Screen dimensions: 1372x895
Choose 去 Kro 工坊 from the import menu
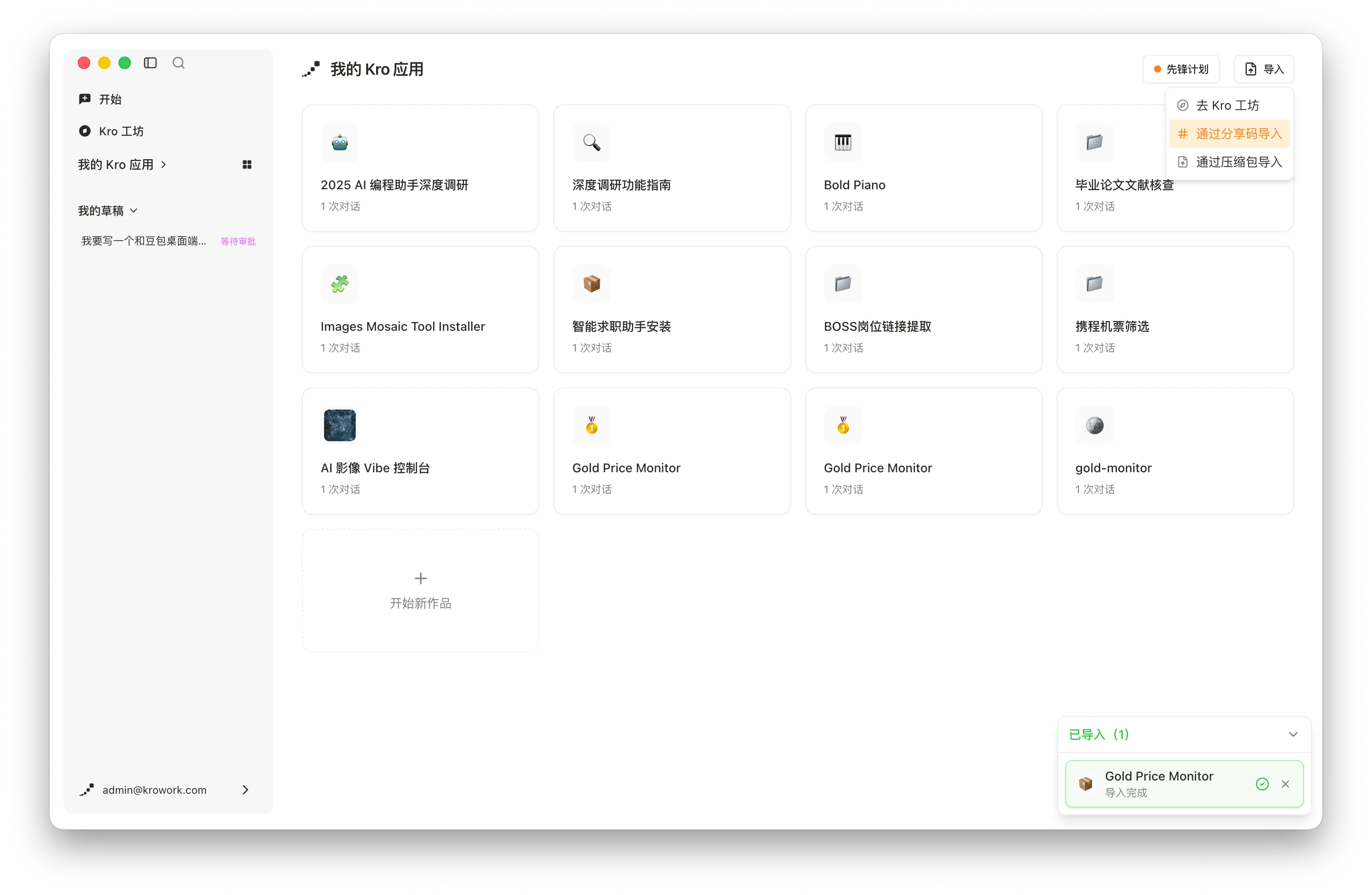pos(1229,105)
